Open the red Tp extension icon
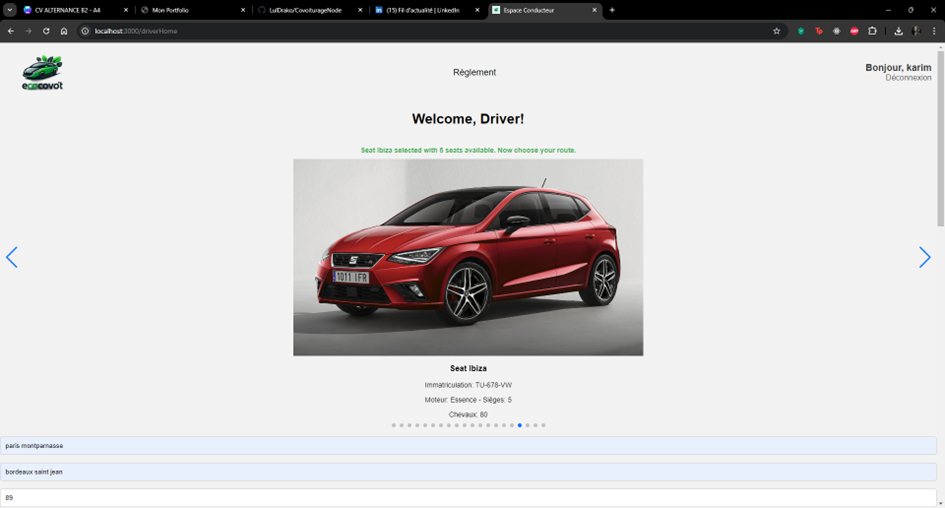 coord(818,31)
